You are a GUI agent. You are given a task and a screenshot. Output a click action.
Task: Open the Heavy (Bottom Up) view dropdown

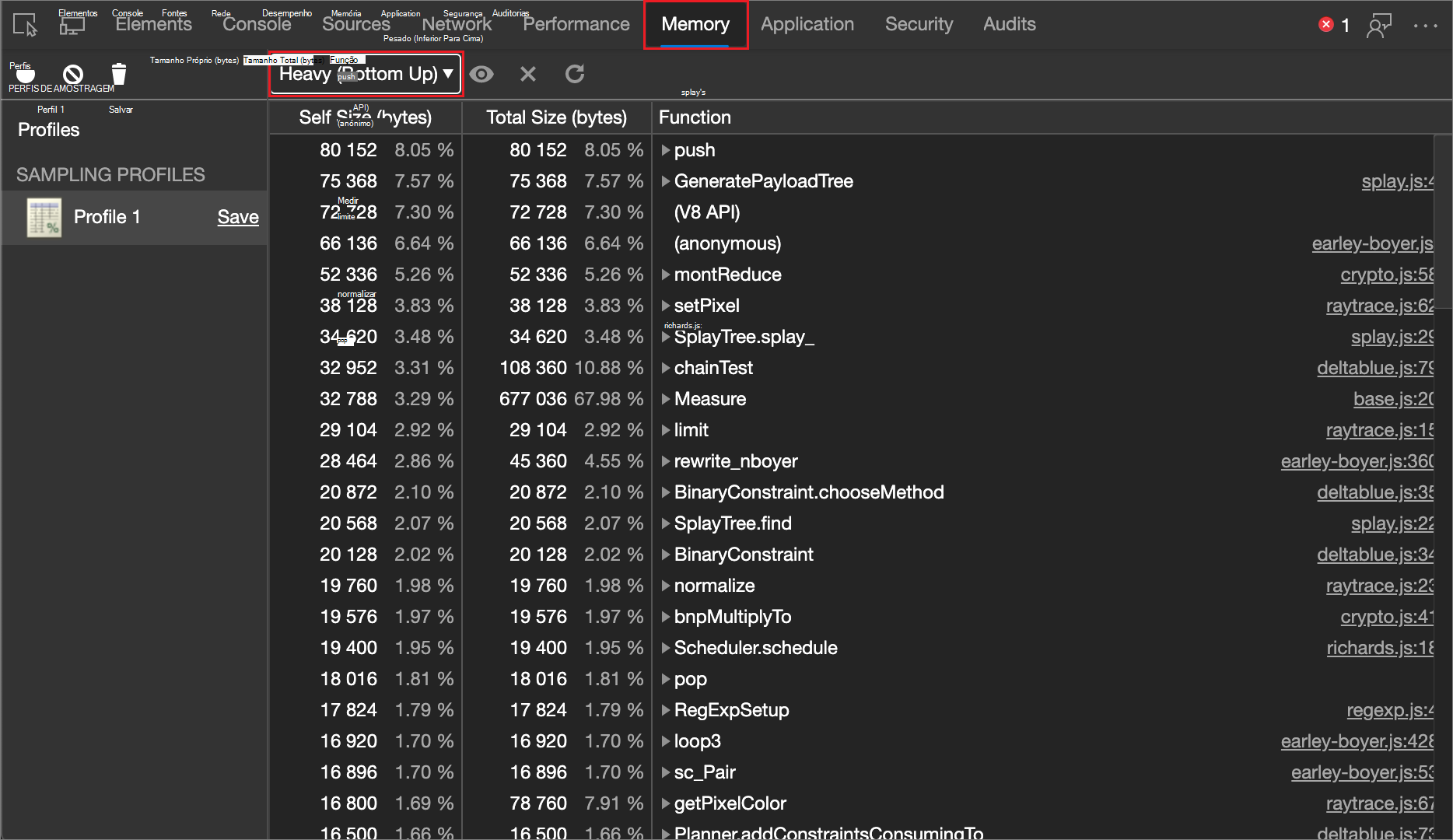[366, 74]
